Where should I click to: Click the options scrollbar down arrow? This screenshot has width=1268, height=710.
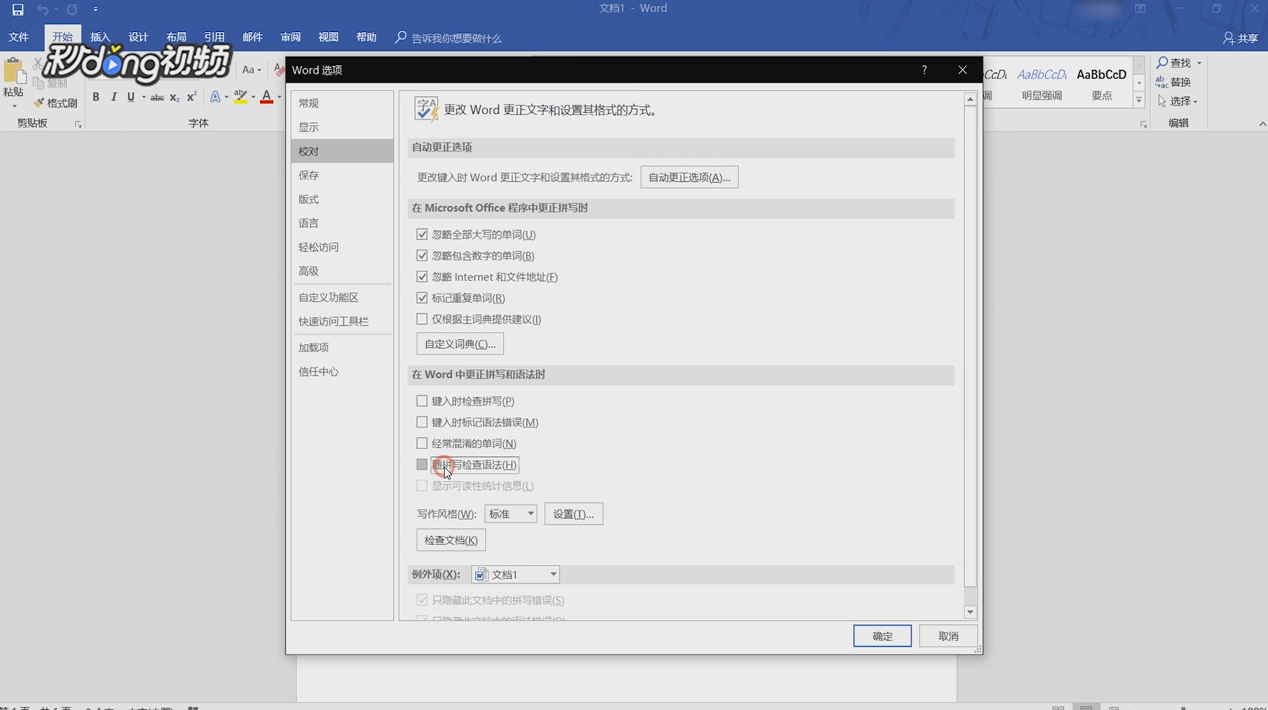tap(970, 612)
